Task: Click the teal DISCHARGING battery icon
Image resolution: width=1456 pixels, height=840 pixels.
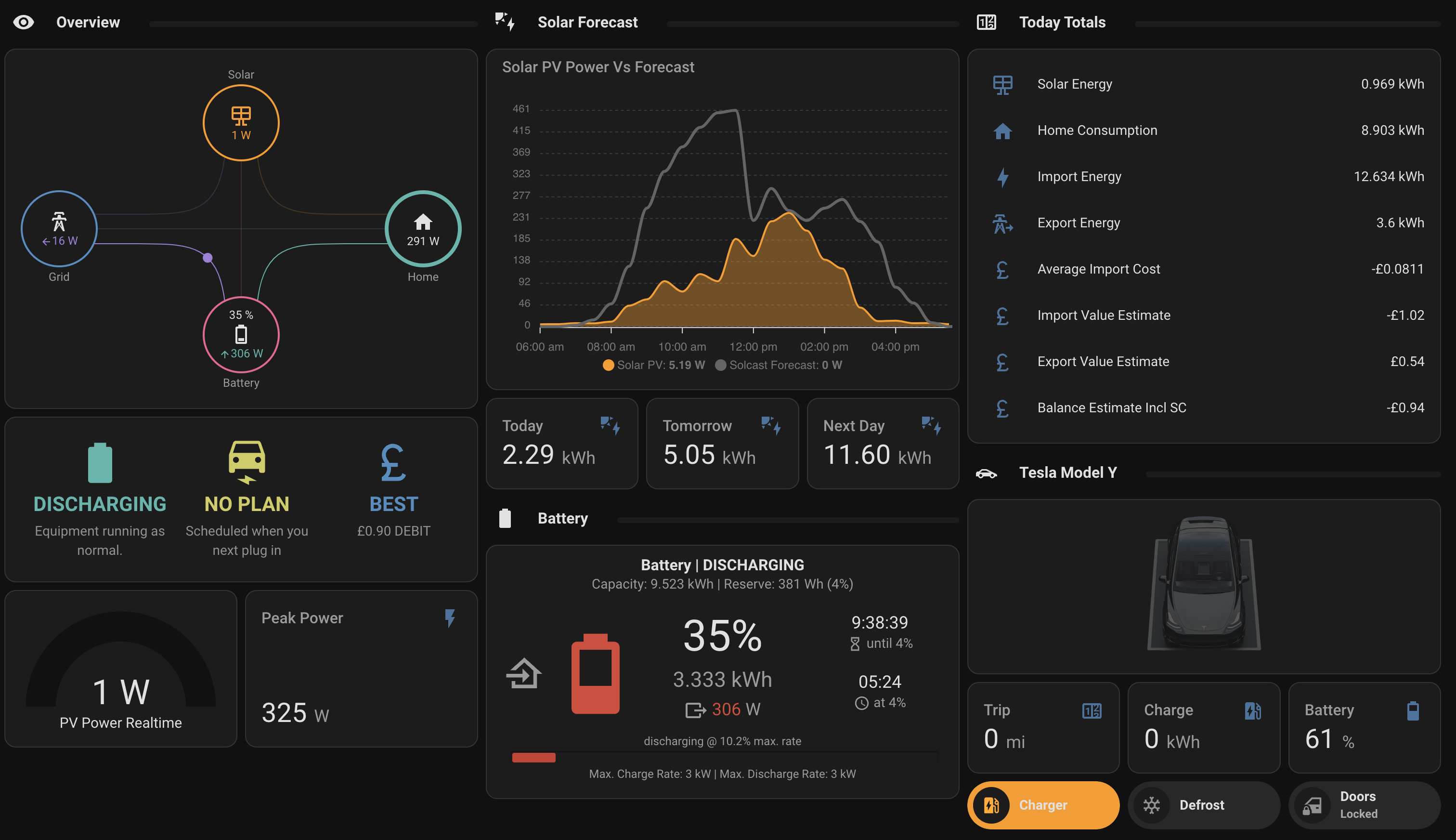Action: click(100, 462)
